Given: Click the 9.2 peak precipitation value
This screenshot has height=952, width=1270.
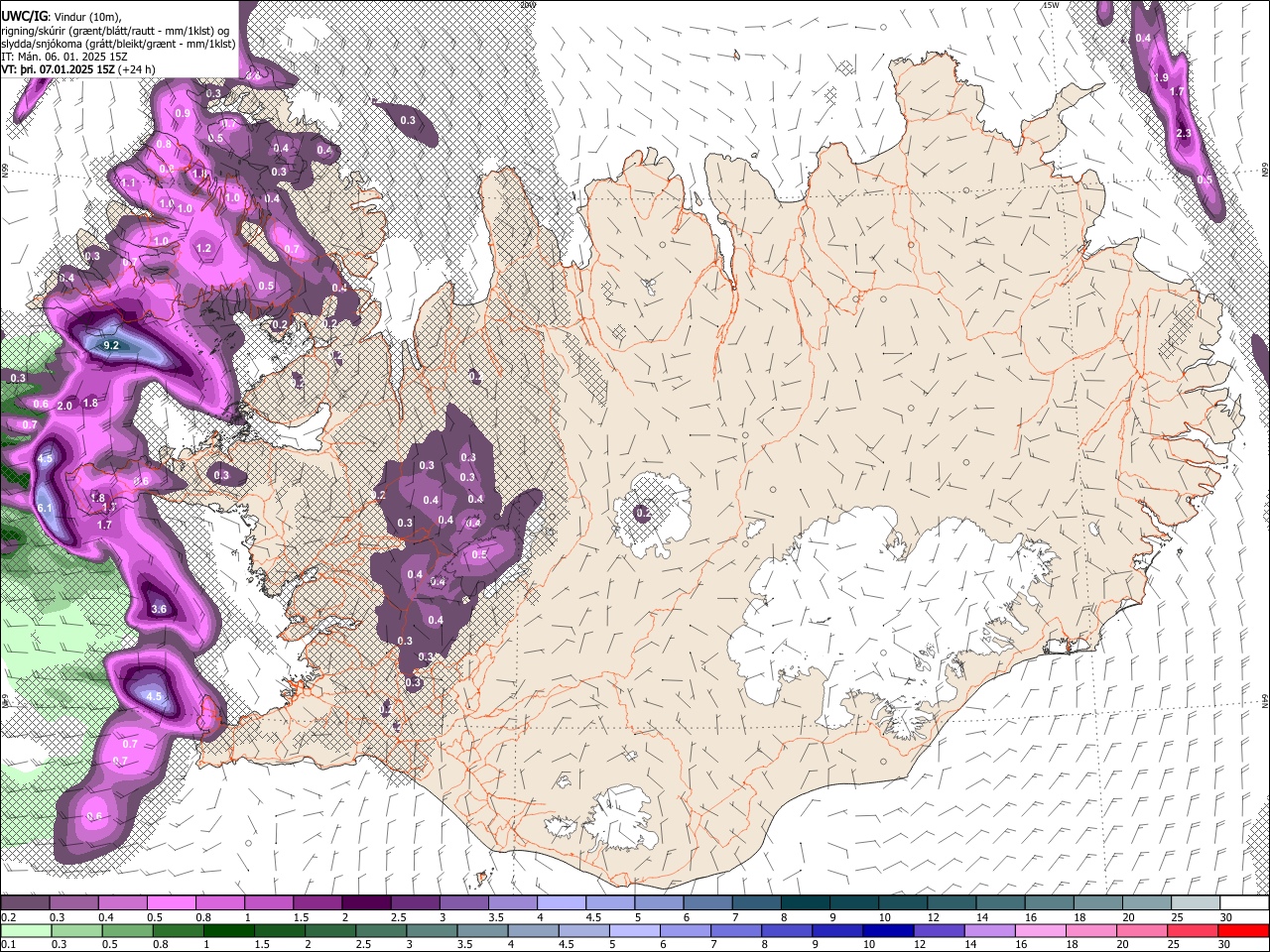Looking at the screenshot, I should [x=111, y=345].
